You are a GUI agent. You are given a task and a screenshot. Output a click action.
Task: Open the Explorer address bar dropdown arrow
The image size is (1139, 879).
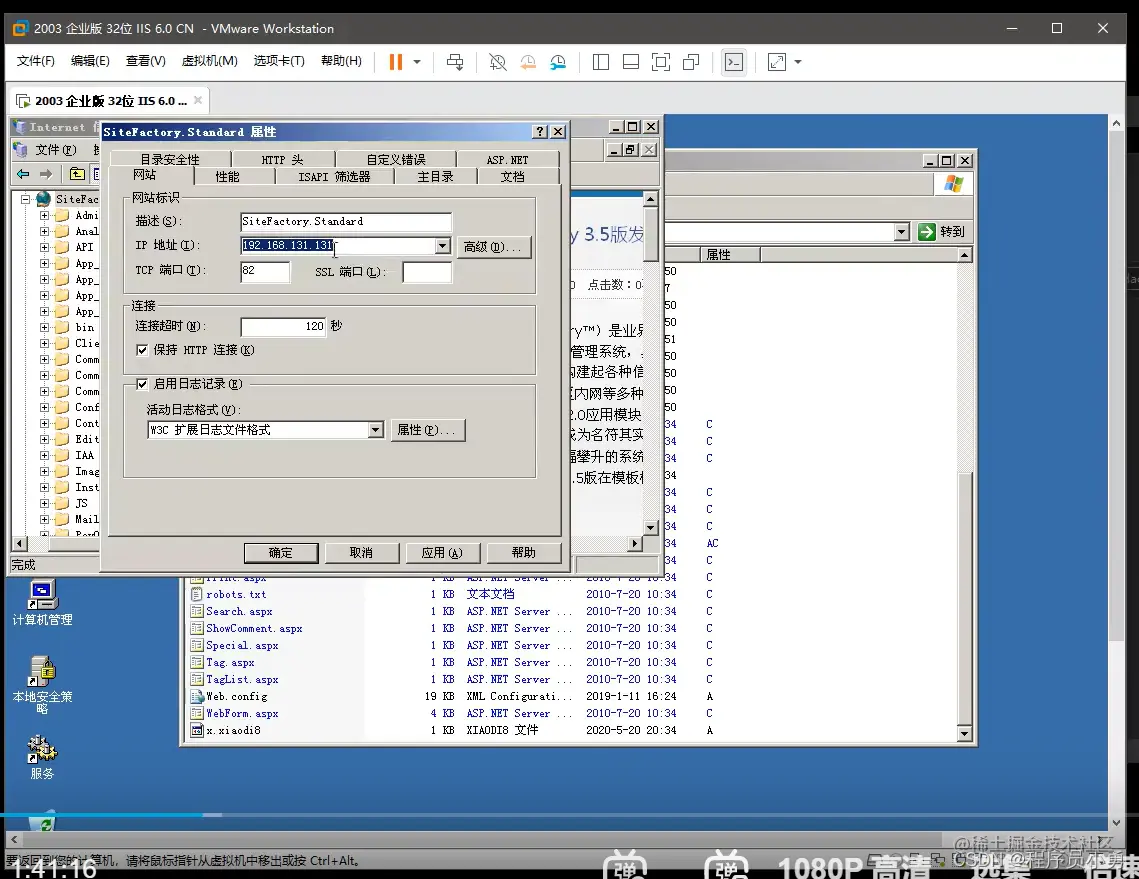coord(901,232)
